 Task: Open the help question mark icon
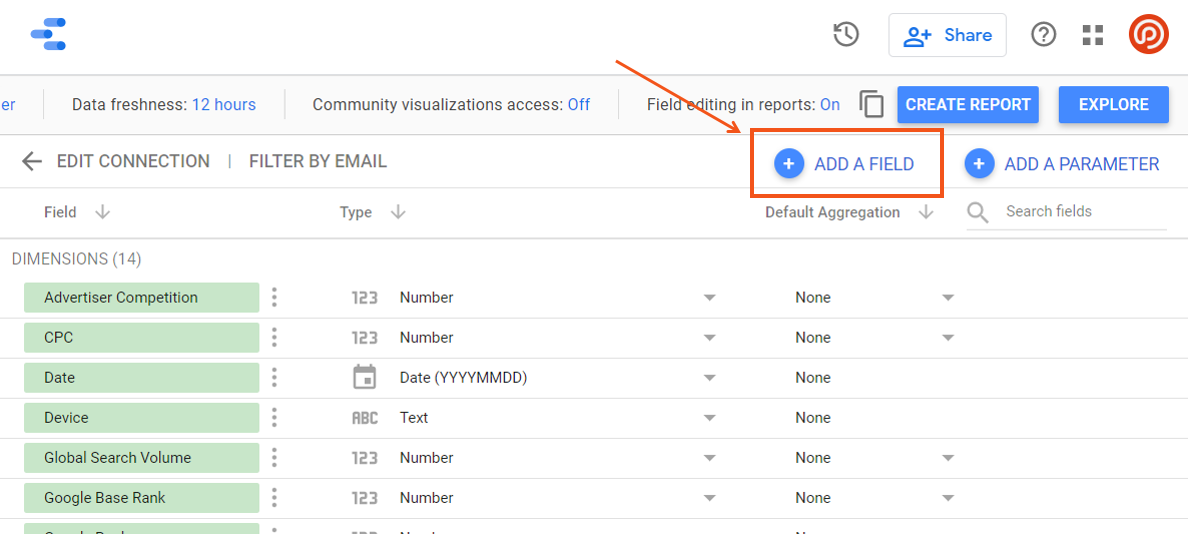[x=1043, y=35]
